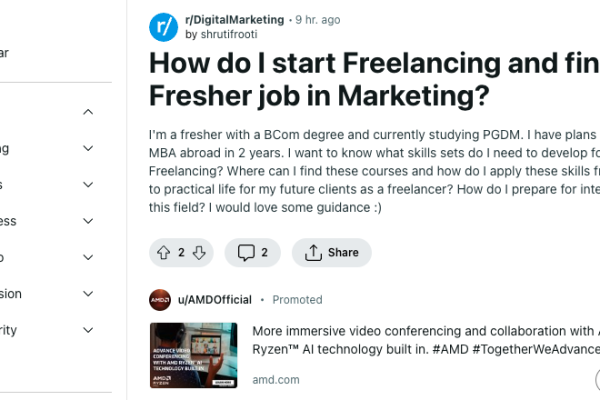Viewport: 600px width, 400px height.
Task: Collapse the sidebar section with up chevron
Action: 88,112
